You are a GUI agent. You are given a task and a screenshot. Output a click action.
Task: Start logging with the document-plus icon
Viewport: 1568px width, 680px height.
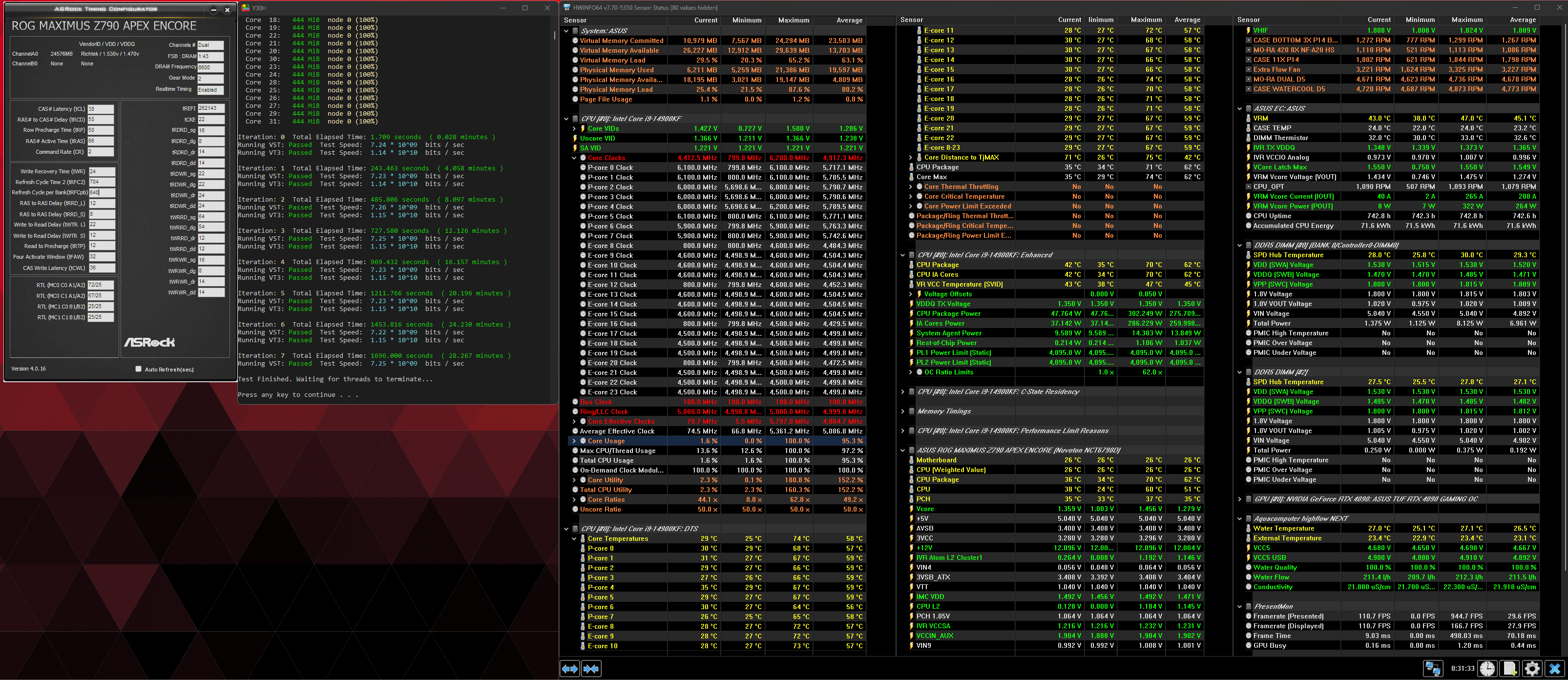[x=1509, y=668]
